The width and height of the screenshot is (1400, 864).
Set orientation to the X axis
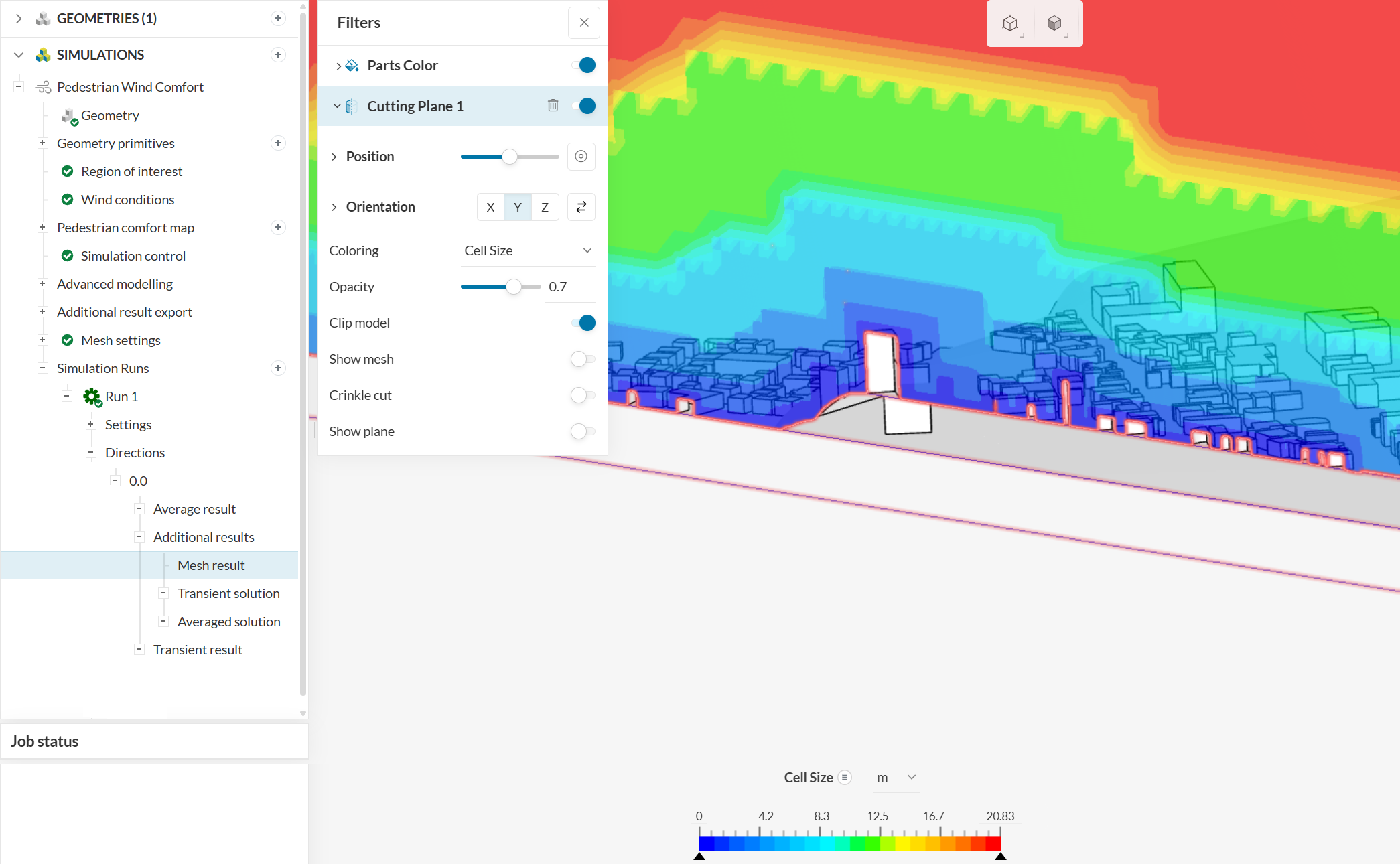tap(490, 207)
